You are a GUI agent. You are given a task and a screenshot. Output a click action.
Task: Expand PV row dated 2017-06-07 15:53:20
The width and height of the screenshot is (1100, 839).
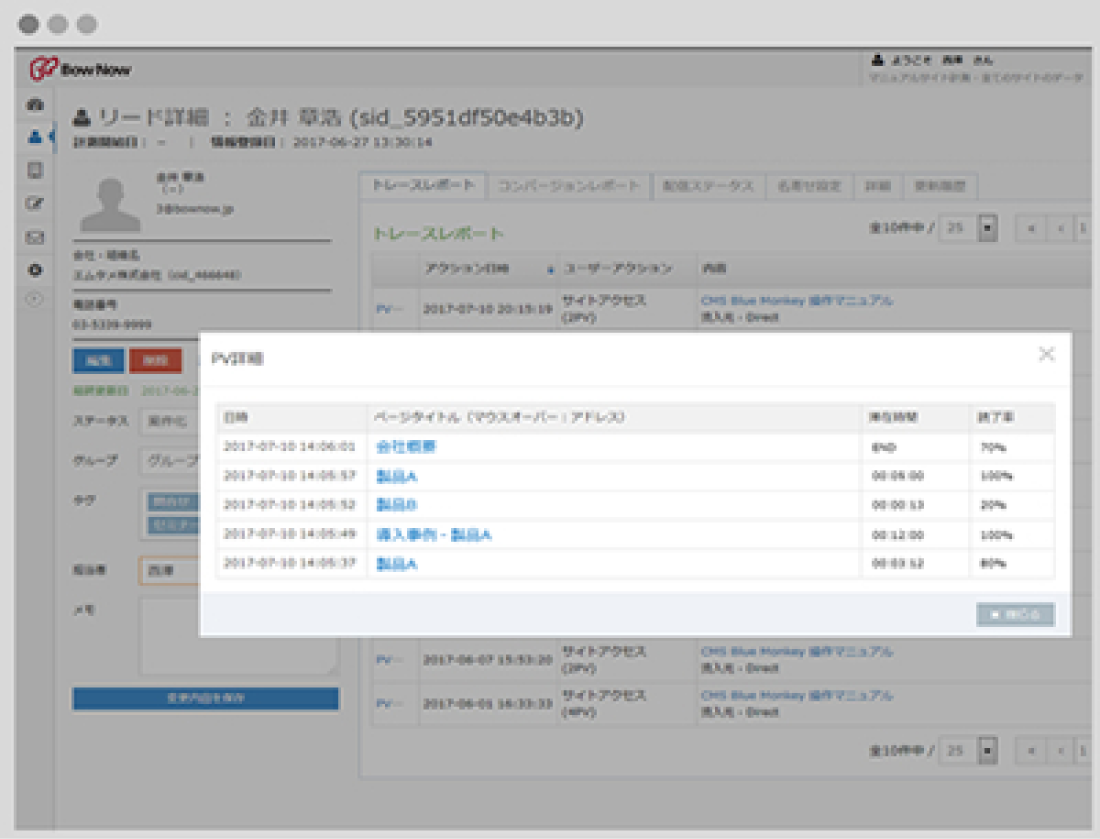pos(389,659)
